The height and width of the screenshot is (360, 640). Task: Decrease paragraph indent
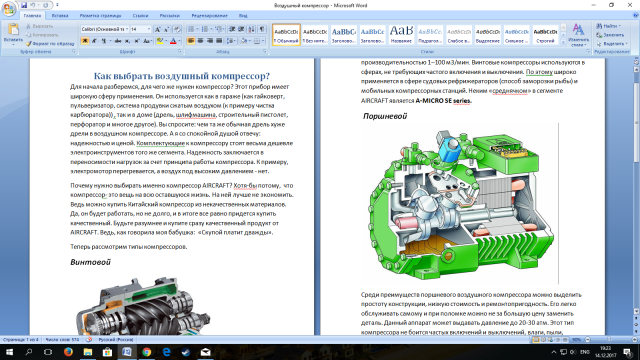click(232, 29)
